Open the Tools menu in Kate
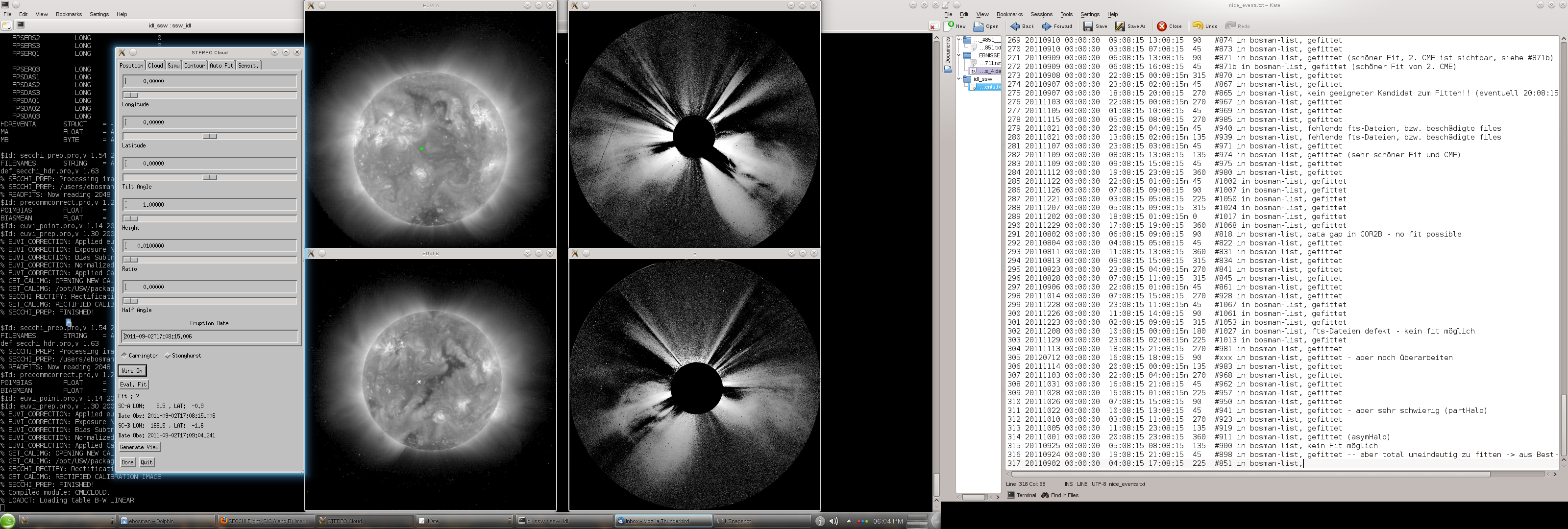 click(x=1066, y=14)
